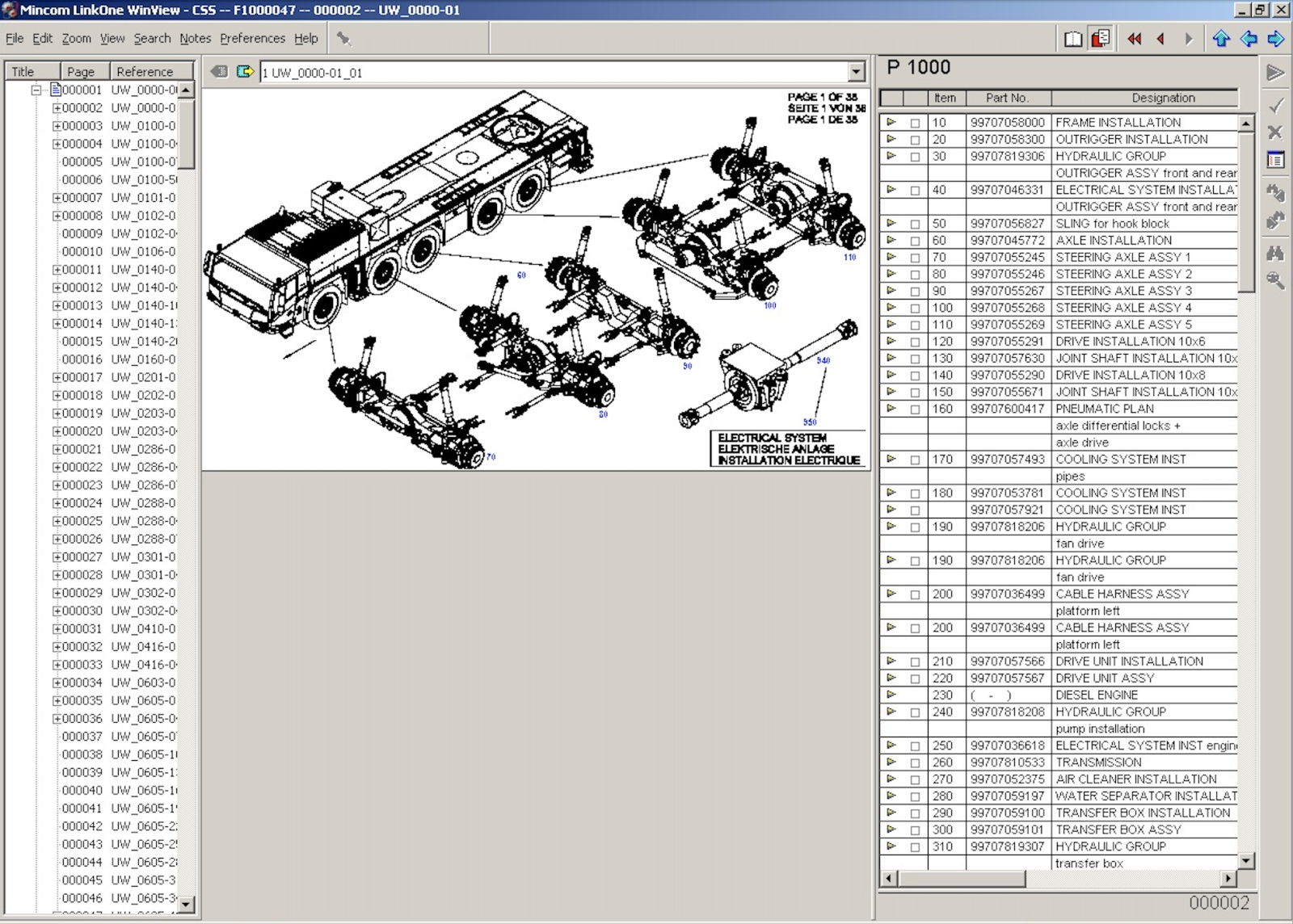Image resolution: width=1293 pixels, height=924 pixels.
Task: Open the File menu
Action: pyautogui.click(x=15, y=38)
